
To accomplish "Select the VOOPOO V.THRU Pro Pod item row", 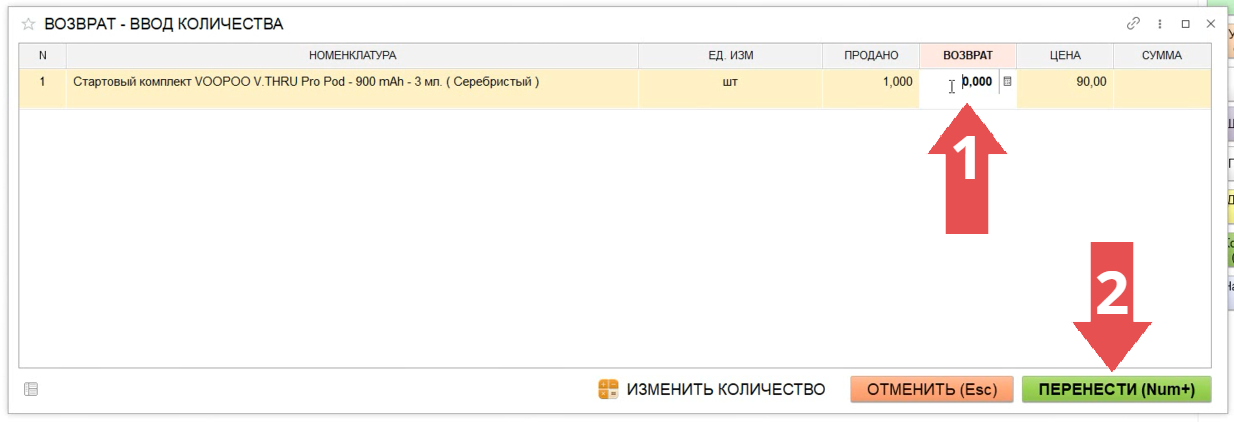I will click(x=306, y=82).
